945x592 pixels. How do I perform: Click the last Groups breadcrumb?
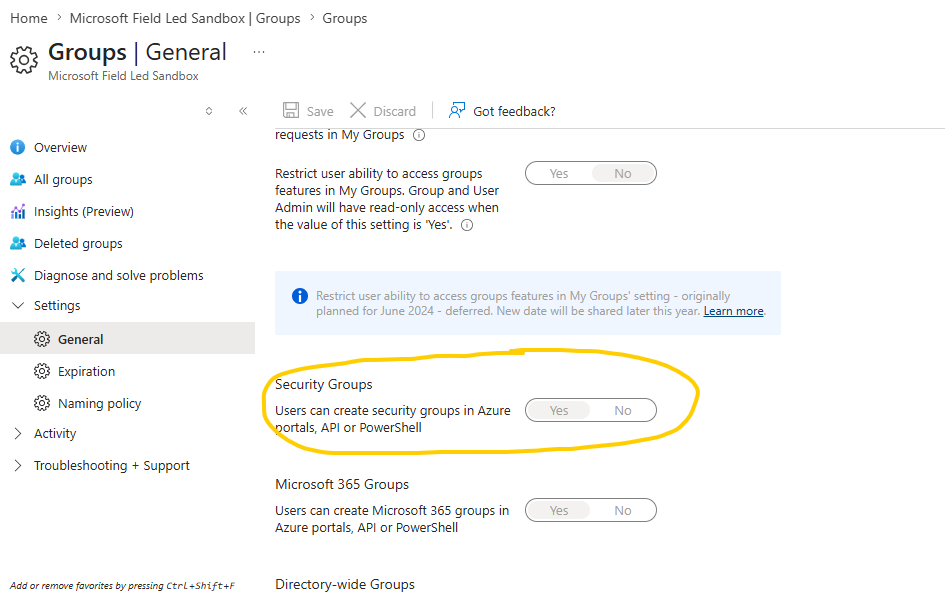point(345,18)
